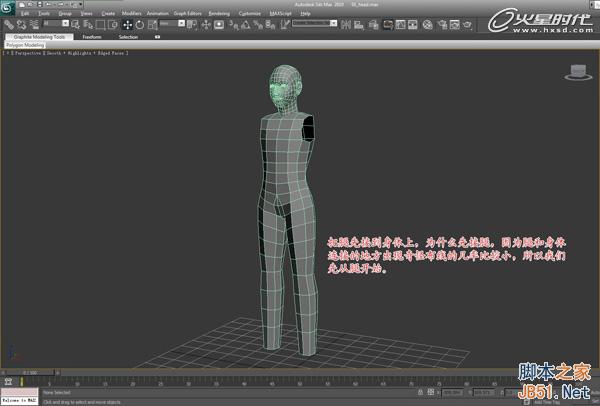Open the Modifiers menu
Image resolution: width=600 pixels, height=406 pixels.
pos(131,13)
